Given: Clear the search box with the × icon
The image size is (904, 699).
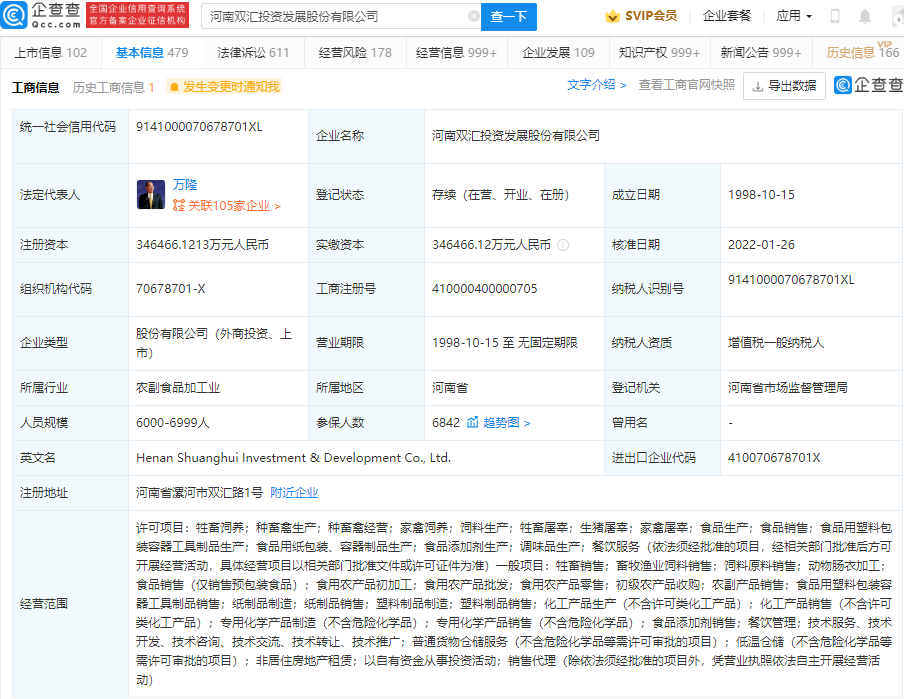Looking at the screenshot, I should 474,17.
